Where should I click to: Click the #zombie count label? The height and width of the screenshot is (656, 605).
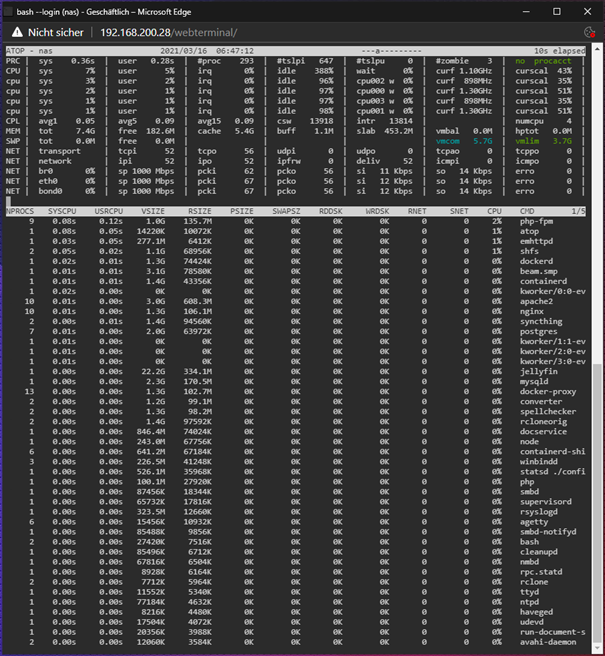(x=452, y=61)
